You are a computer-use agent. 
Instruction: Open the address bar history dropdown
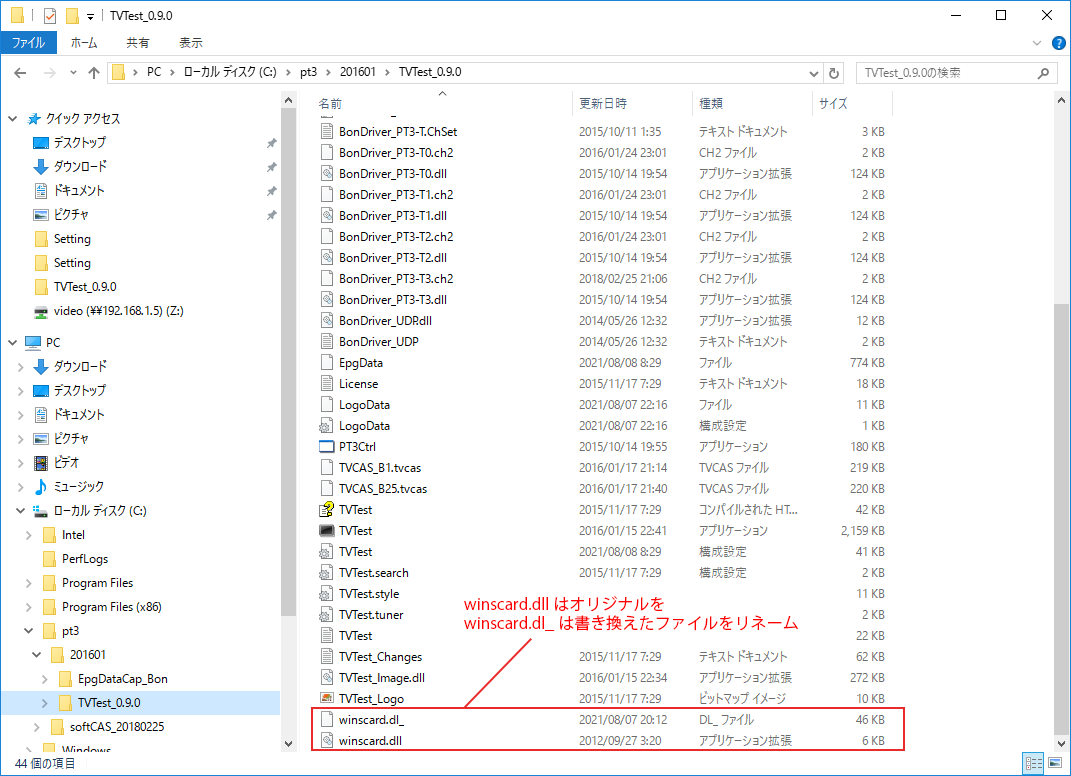pos(813,72)
